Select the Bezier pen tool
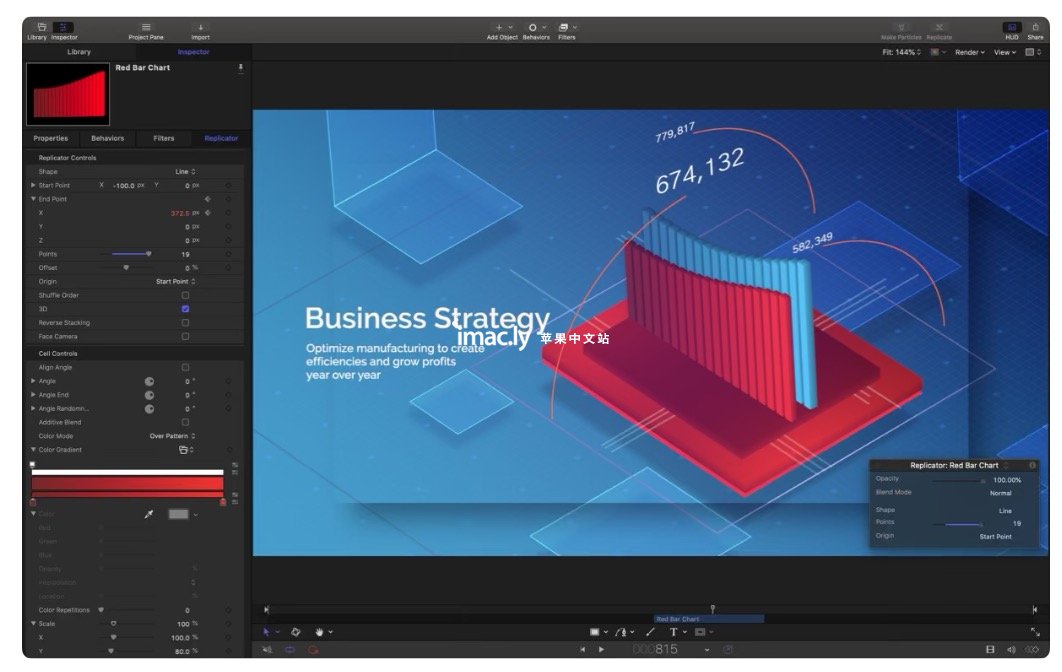This screenshot has width=1062, height=672. [x=620, y=631]
